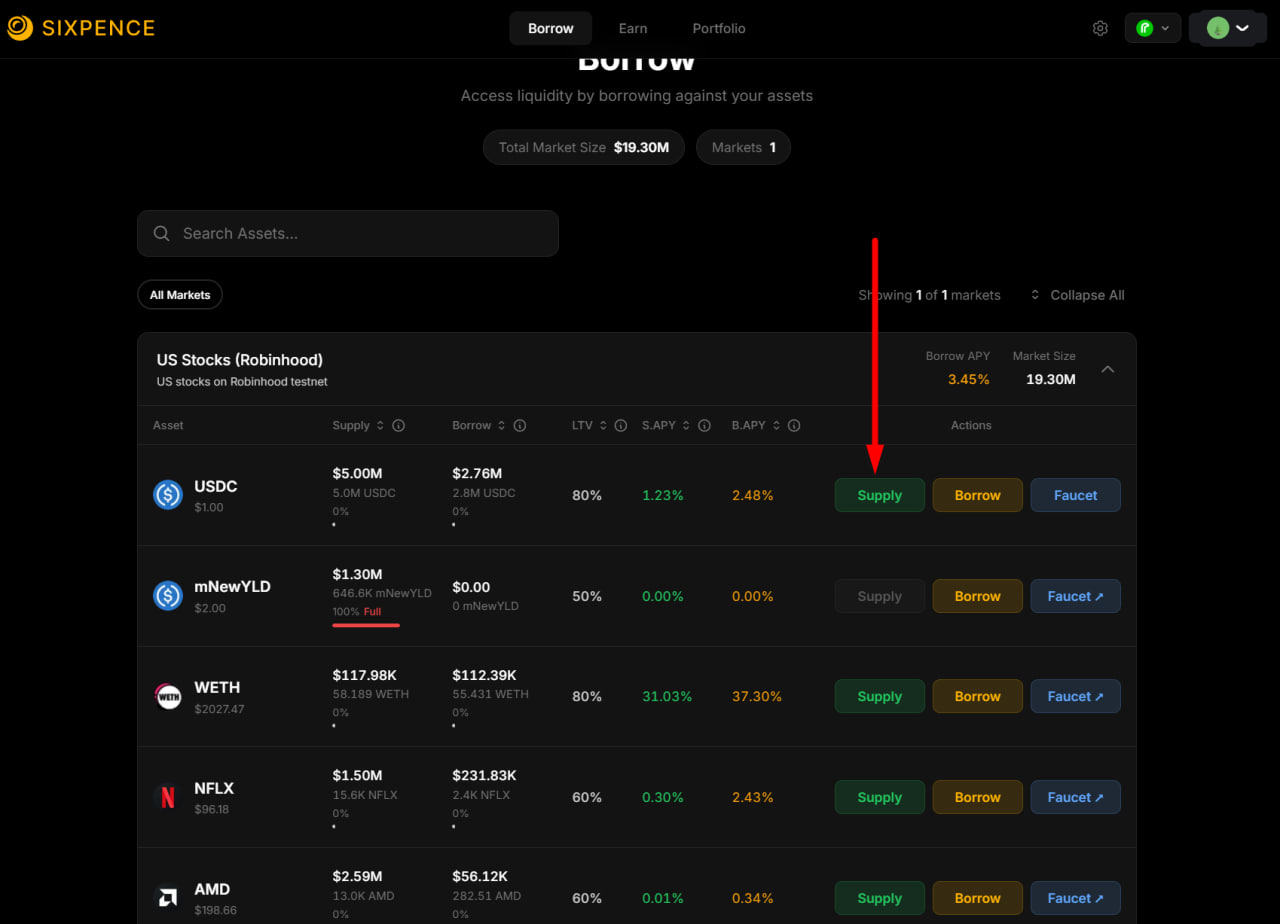Sort by B.APY column arrows

coord(775,425)
